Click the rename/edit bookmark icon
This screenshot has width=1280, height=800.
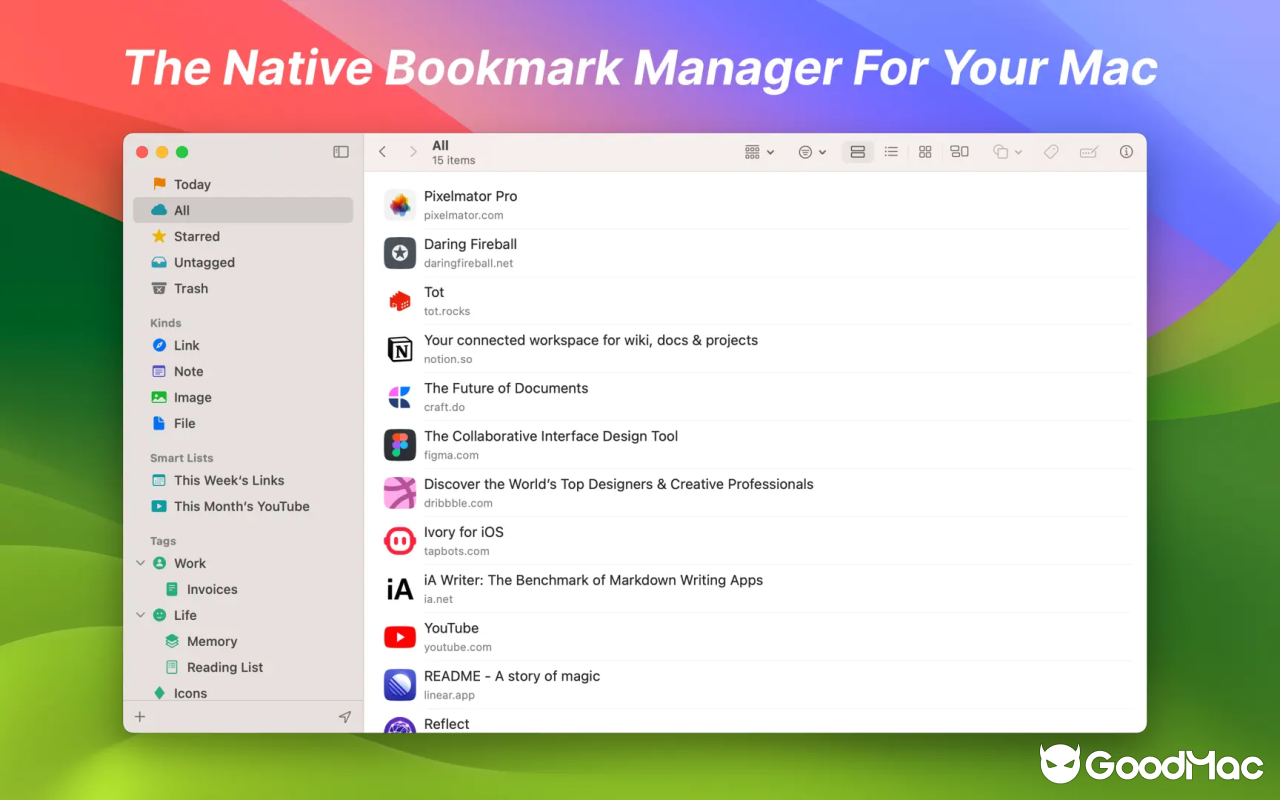[x=1089, y=151]
